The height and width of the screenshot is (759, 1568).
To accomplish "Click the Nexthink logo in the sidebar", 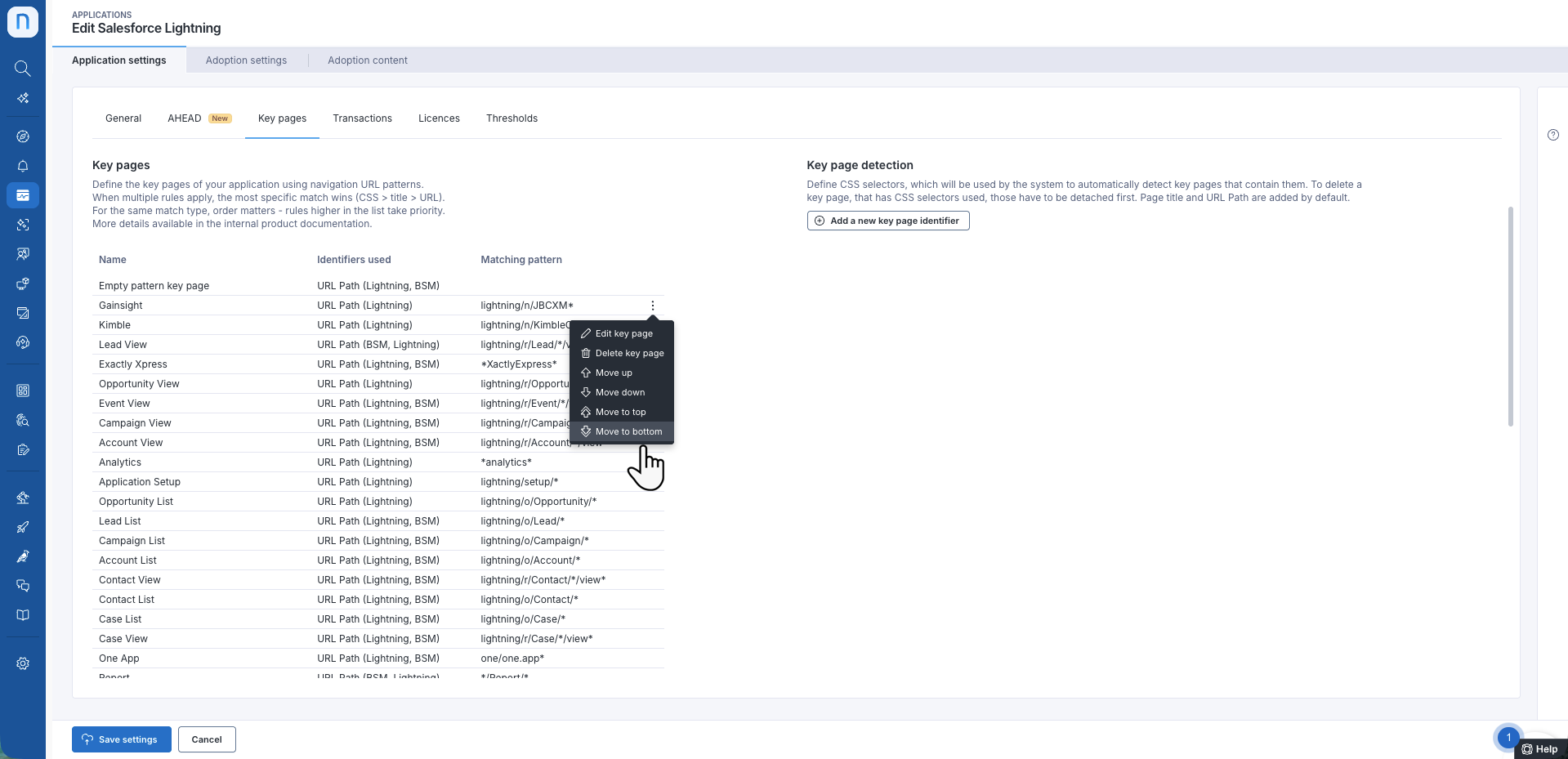I will point(23,22).
